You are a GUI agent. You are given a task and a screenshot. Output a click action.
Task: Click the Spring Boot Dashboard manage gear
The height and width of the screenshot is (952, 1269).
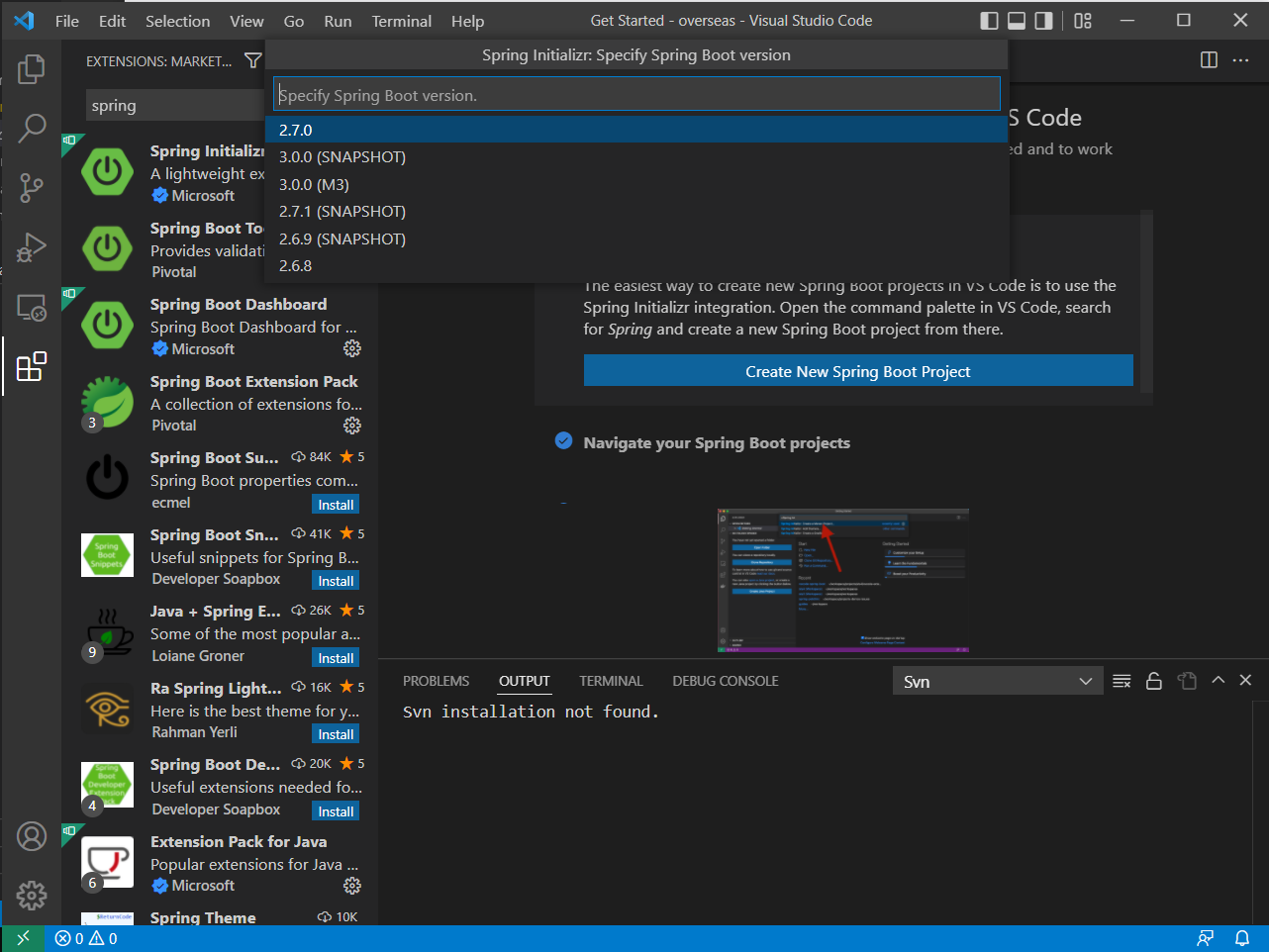coord(352,348)
